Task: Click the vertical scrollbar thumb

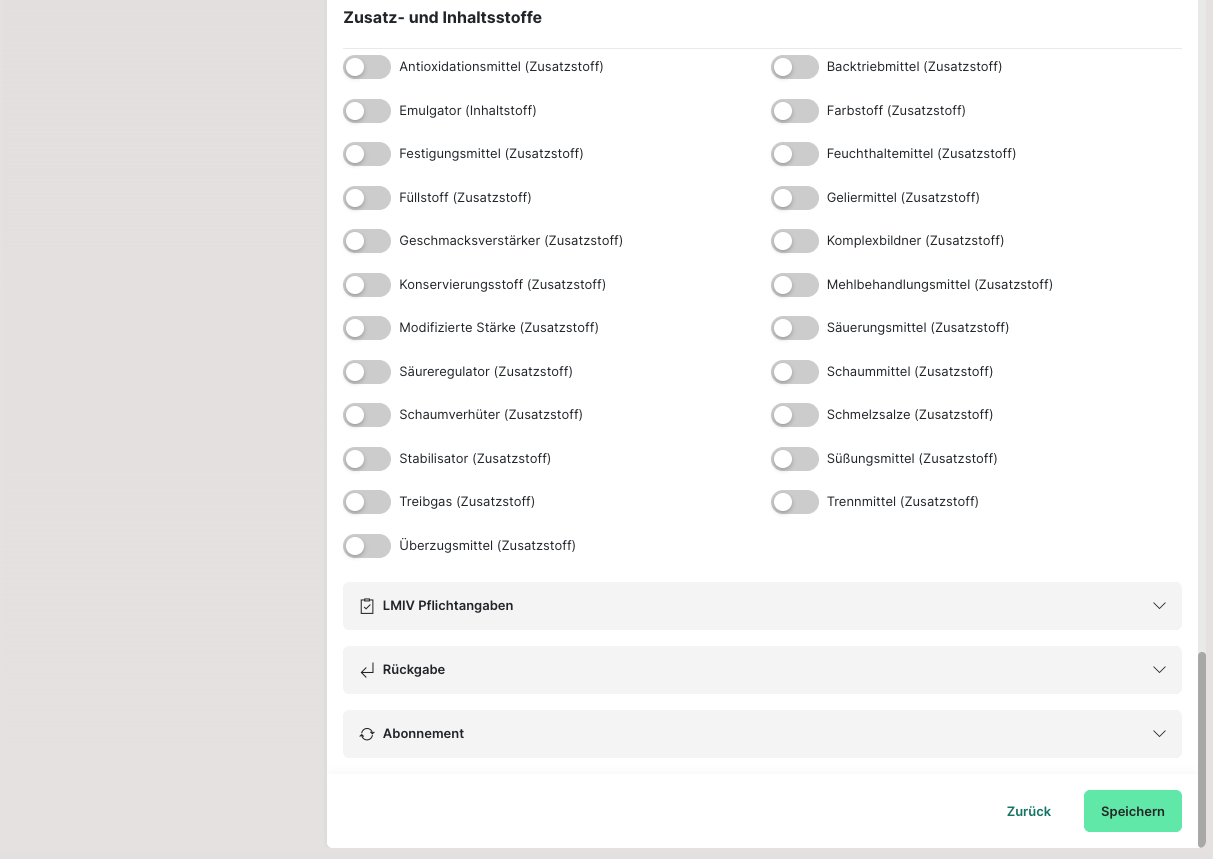Action: point(1202,748)
